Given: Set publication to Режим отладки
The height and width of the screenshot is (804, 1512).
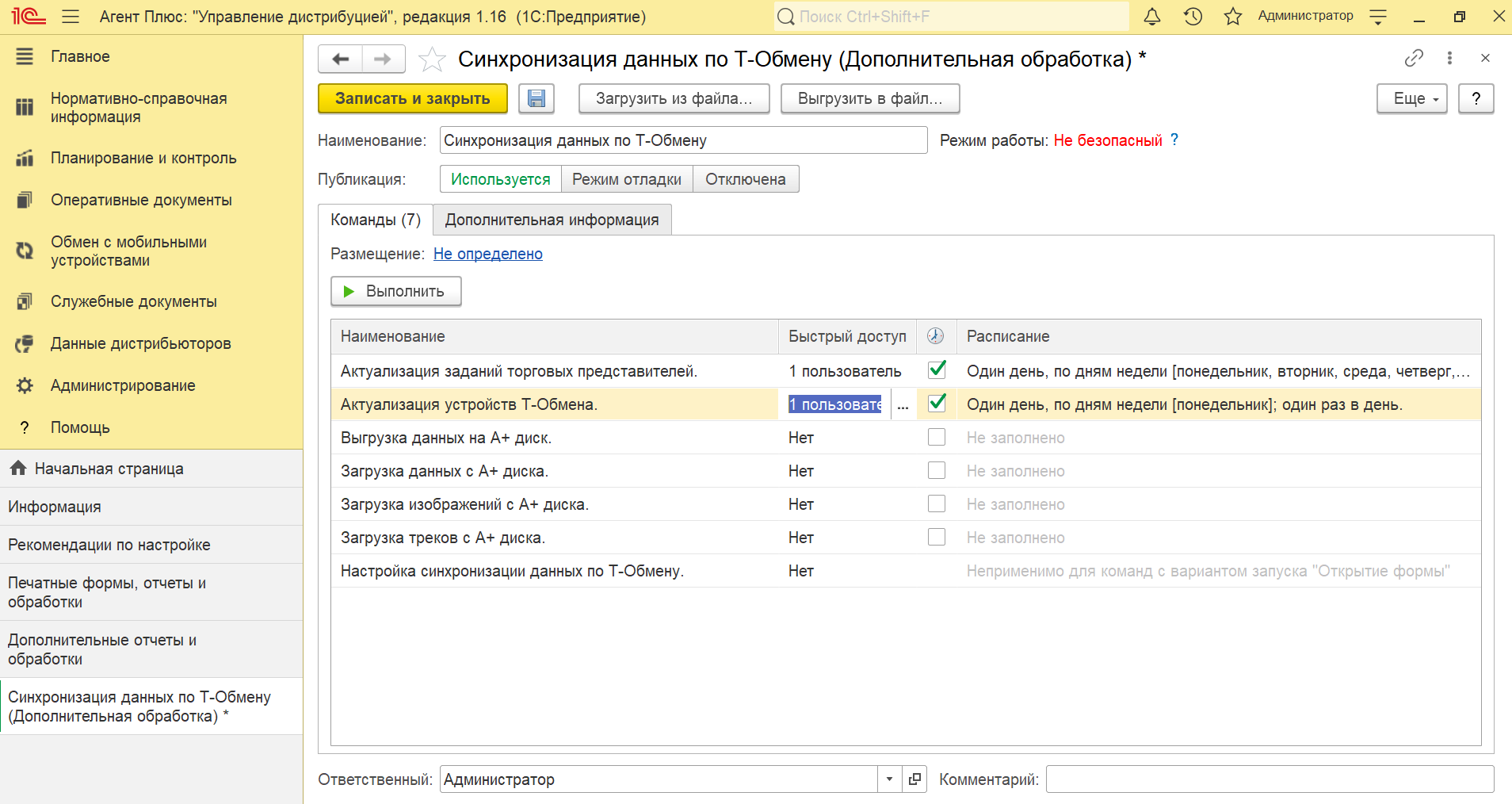Looking at the screenshot, I should coord(627,179).
